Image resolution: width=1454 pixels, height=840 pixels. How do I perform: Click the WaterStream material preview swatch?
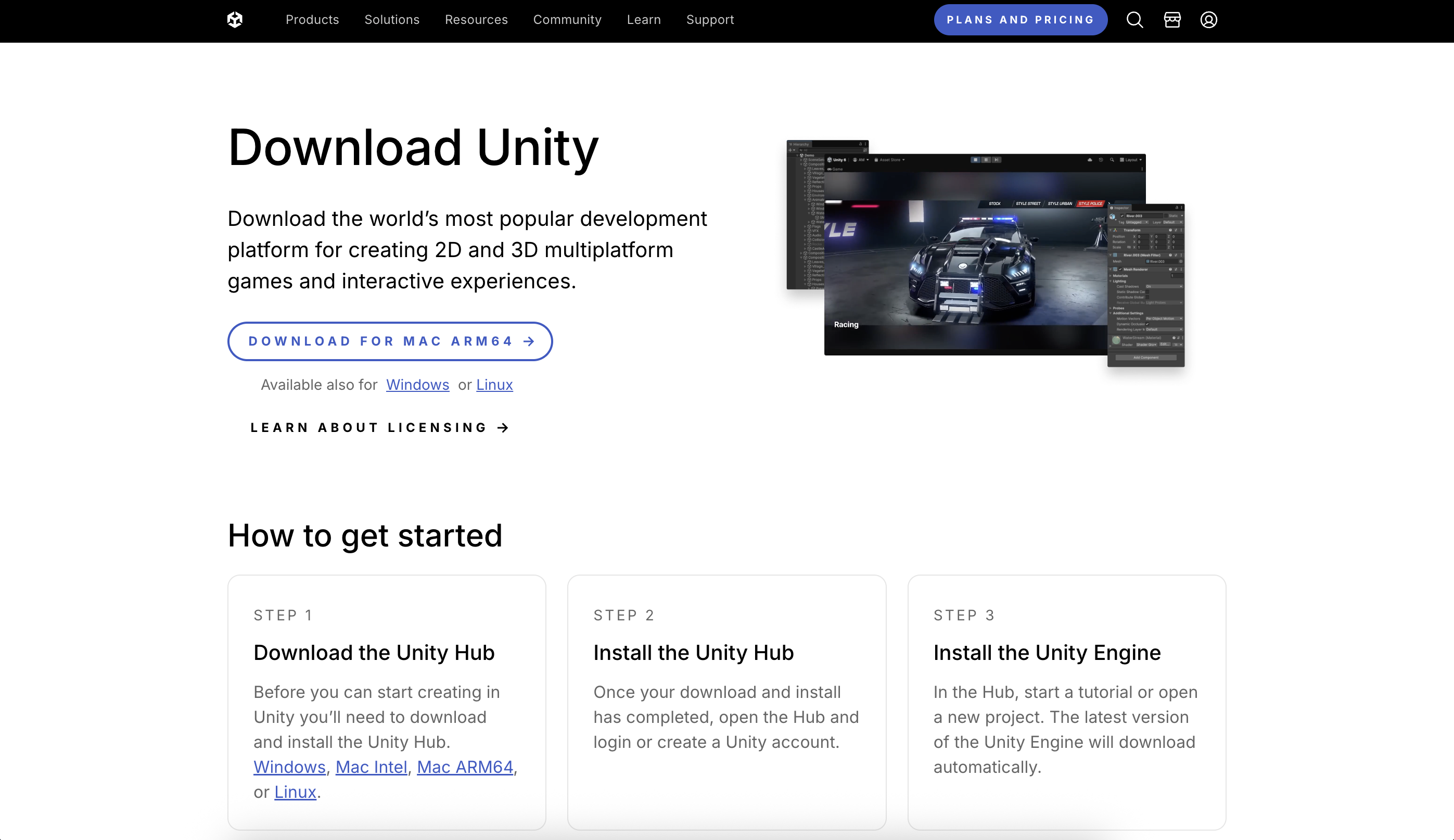tap(1117, 340)
